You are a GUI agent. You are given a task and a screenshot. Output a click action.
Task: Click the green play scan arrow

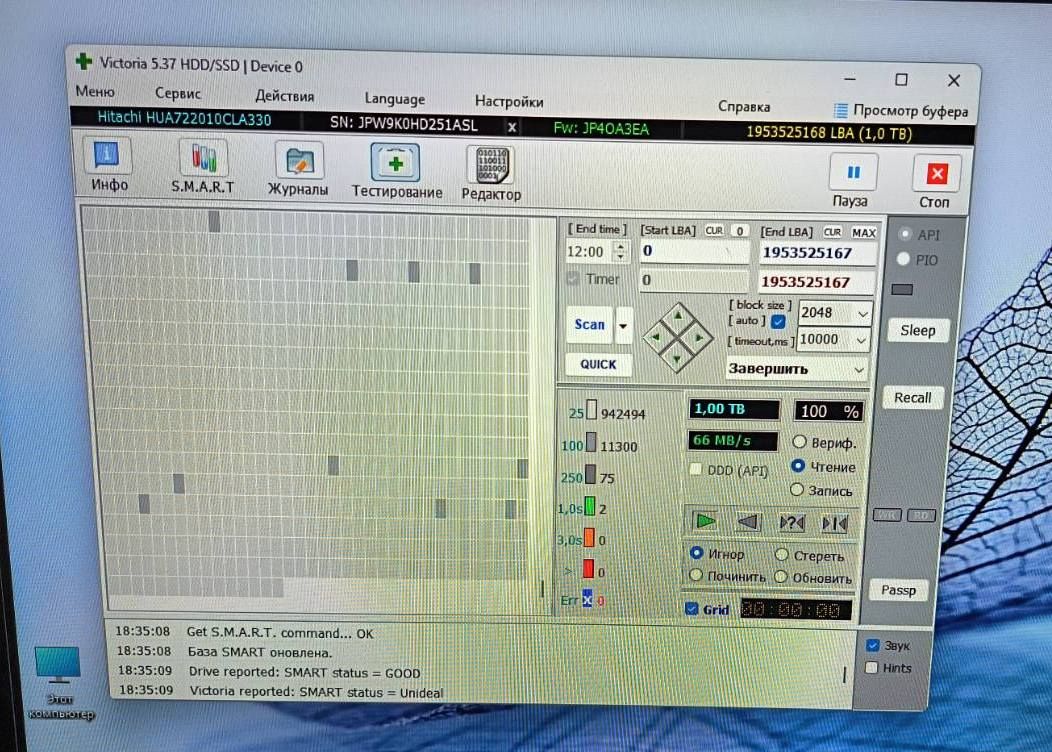click(705, 521)
